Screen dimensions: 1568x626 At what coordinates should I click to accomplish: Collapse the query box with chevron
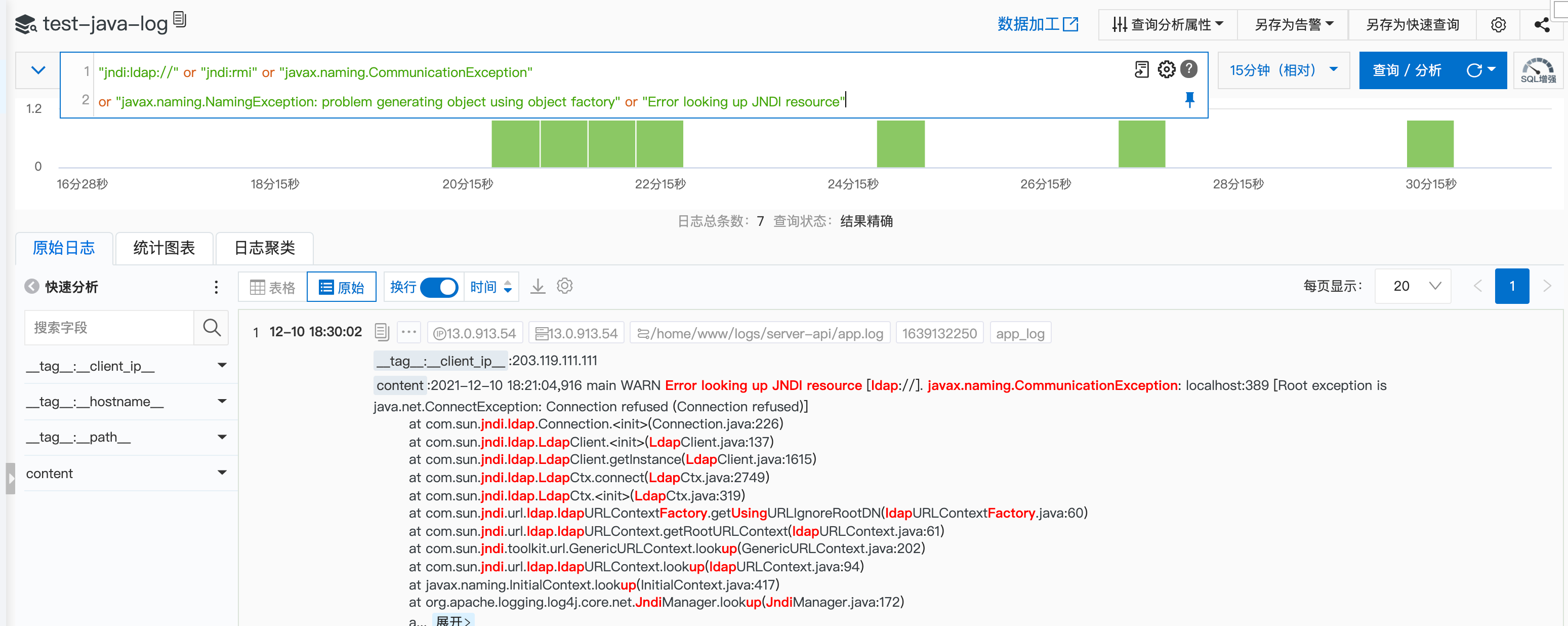tap(38, 70)
